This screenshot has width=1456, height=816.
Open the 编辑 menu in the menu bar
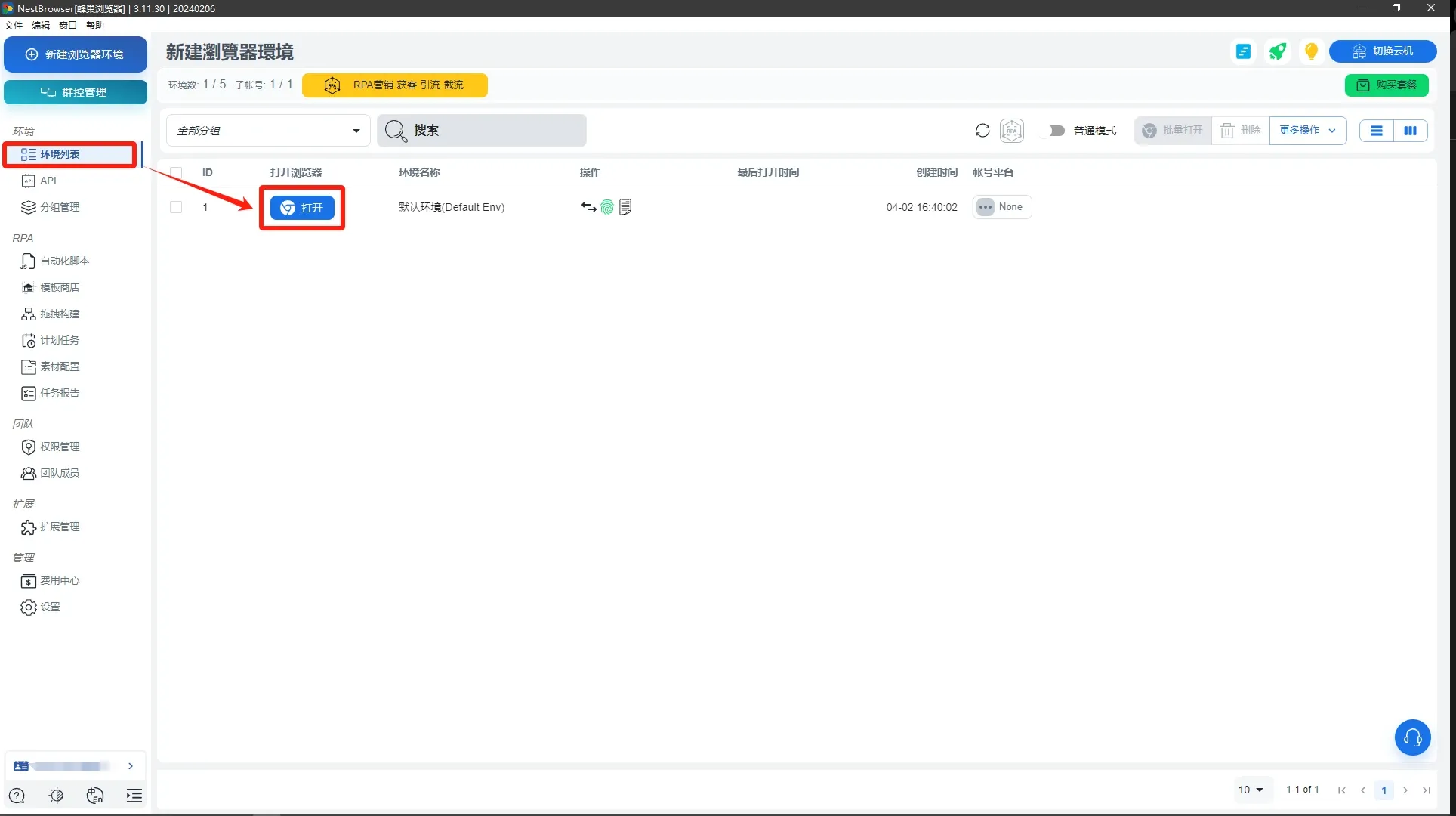point(41,26)
